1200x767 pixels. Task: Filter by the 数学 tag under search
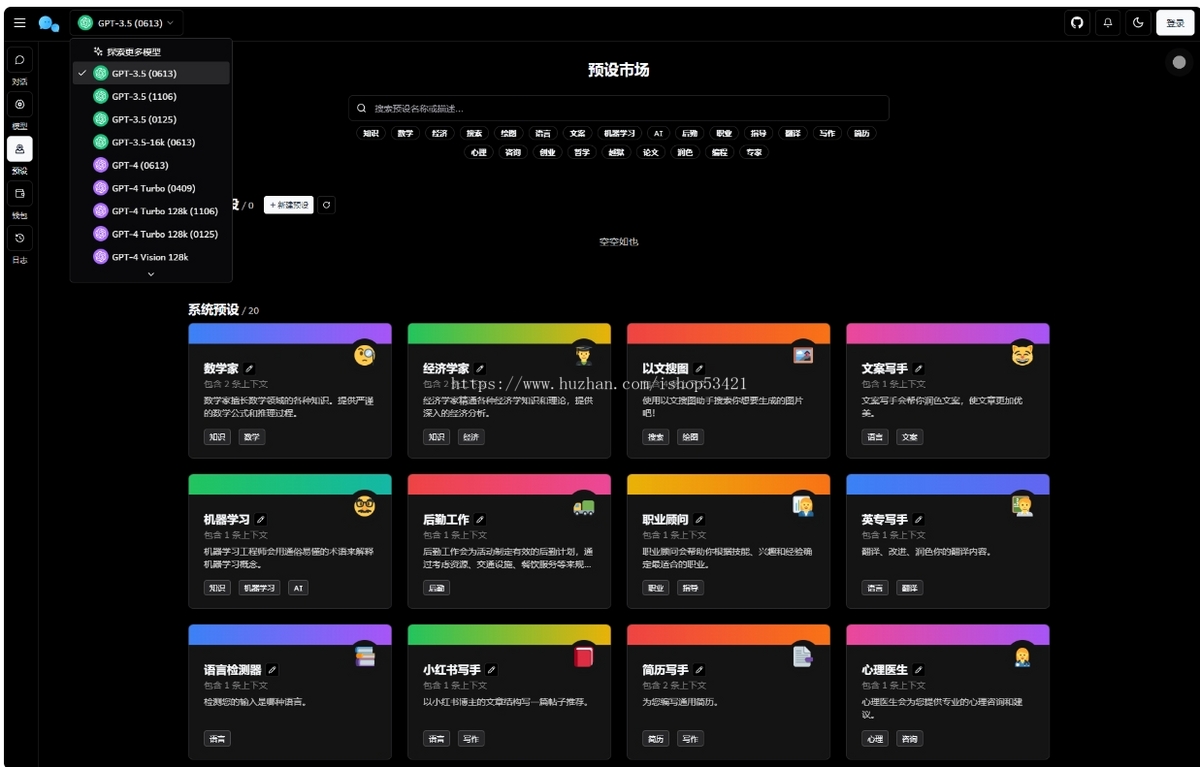405,133
